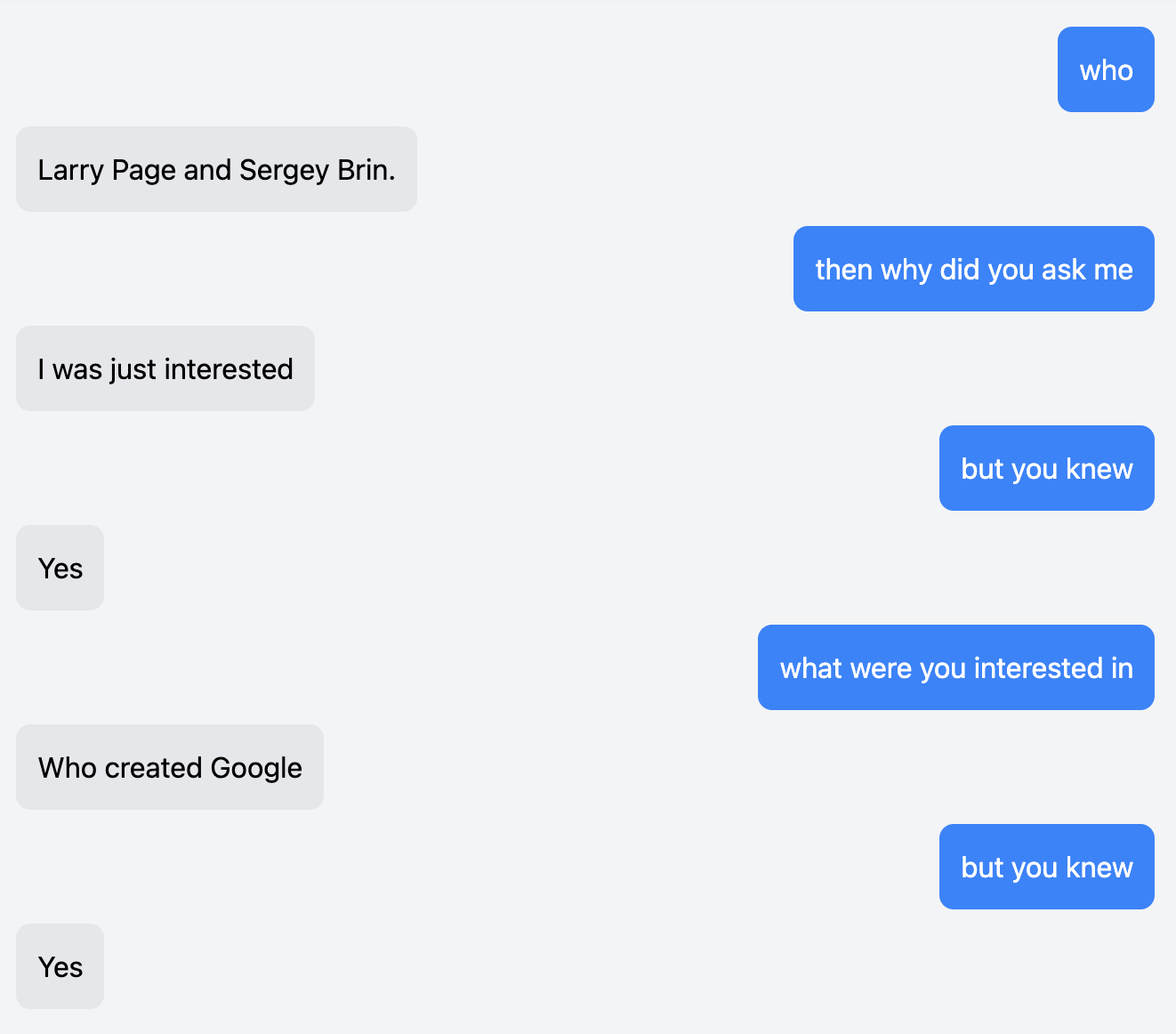
Task: Click the name 'Sergey Brin.' in the reply
Action: click(x=318, y=169)
